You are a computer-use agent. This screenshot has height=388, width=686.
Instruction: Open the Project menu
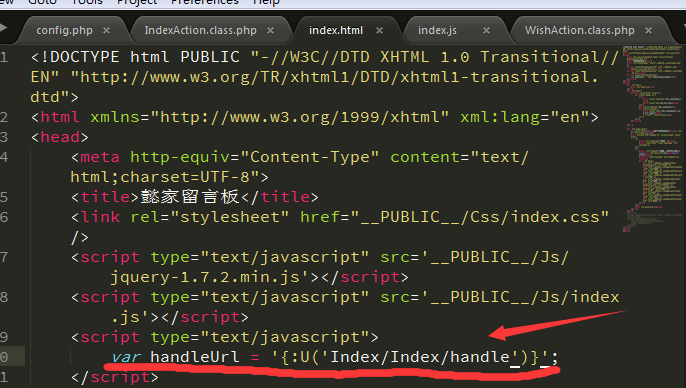click(137, 2)
